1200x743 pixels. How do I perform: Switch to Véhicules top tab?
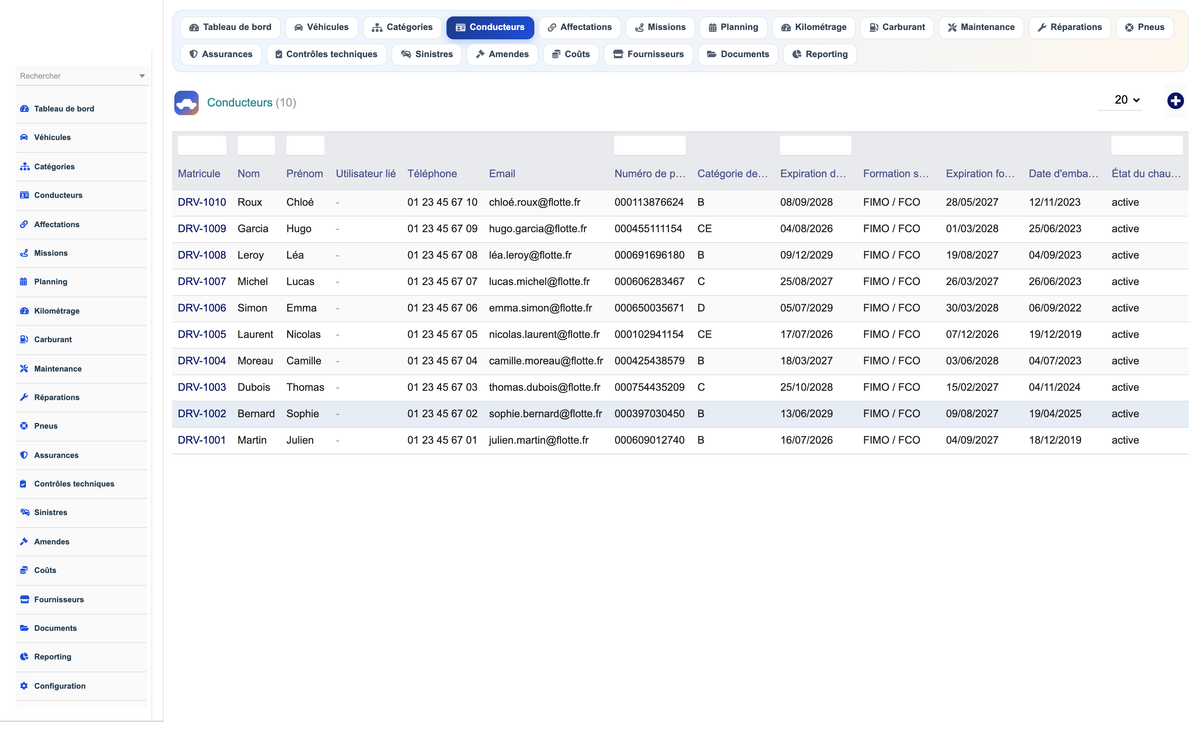point(321,27)
